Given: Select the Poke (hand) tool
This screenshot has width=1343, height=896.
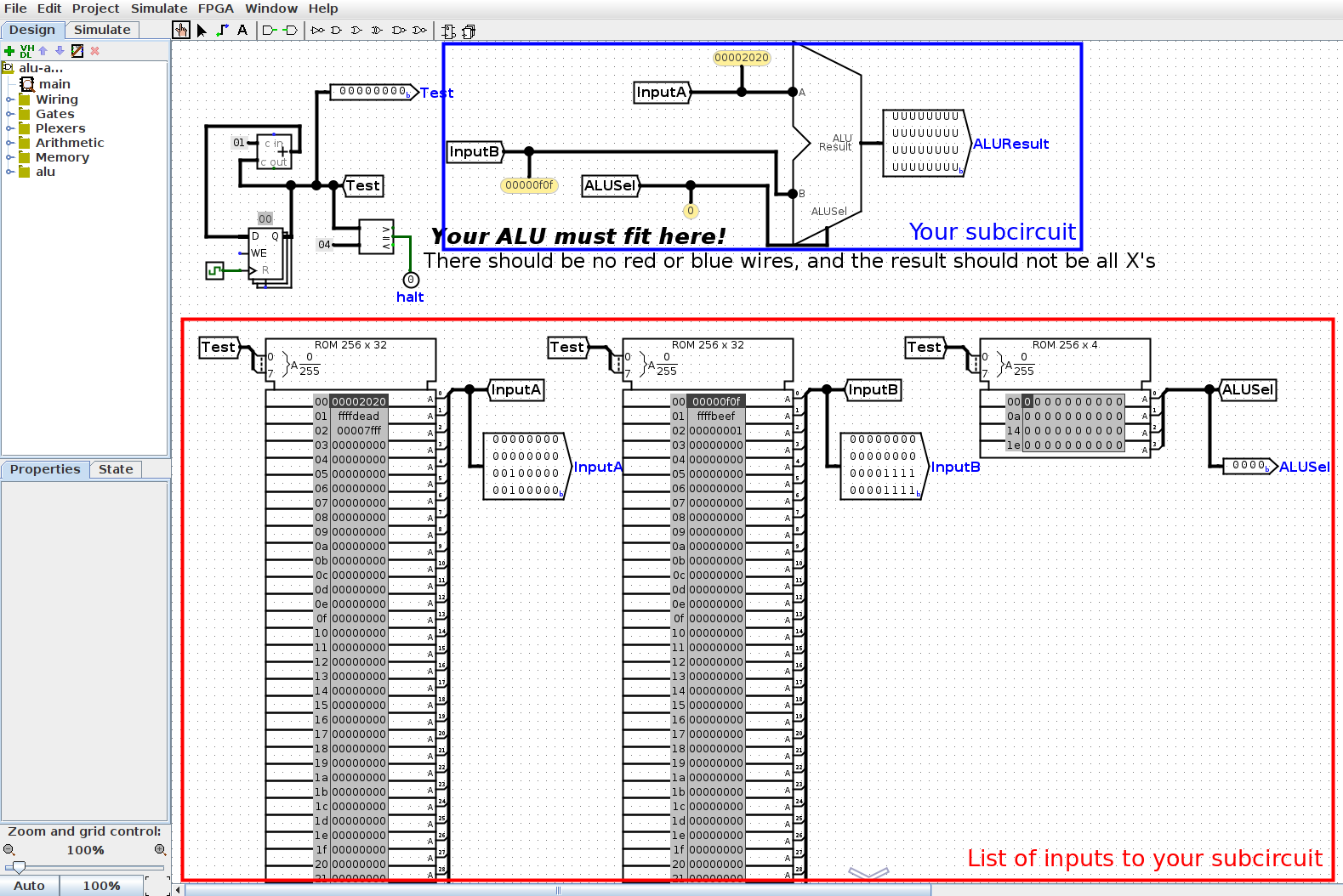Looking at the screenshot, I should 180,31.
